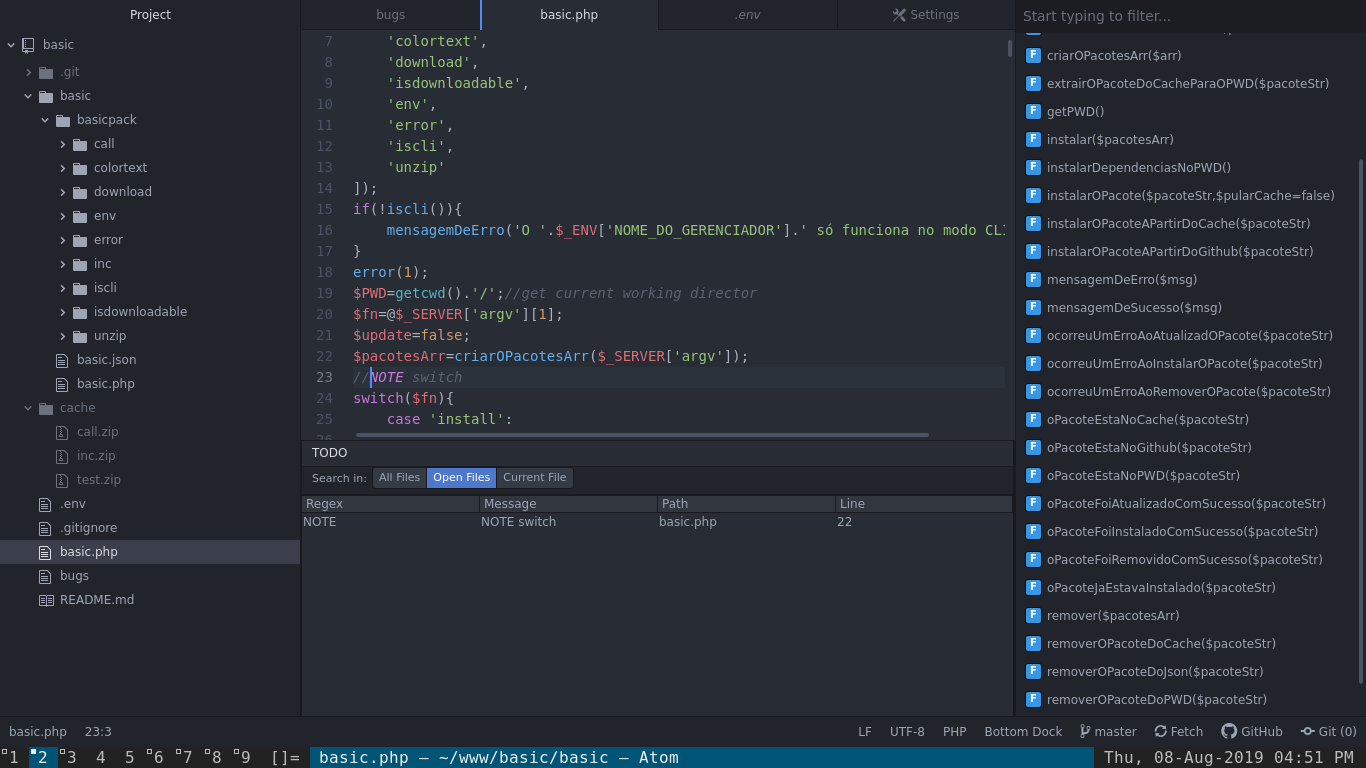Image resolution: width=1366 pixels, height=768 pixels.
Task: Click the repository icon of basic root
Action: click(28, 45)
